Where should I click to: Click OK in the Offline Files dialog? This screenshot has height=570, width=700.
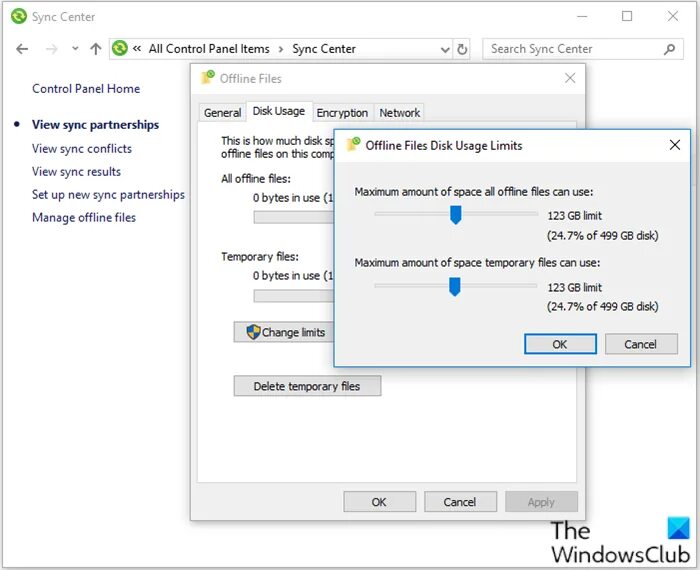point(379,502)
